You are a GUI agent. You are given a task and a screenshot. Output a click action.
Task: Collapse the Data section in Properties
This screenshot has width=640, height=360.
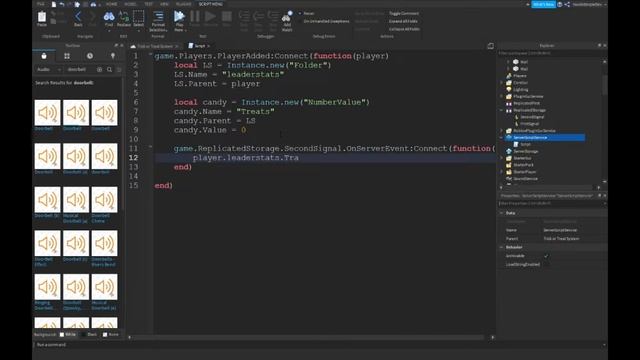click(502, 213)
